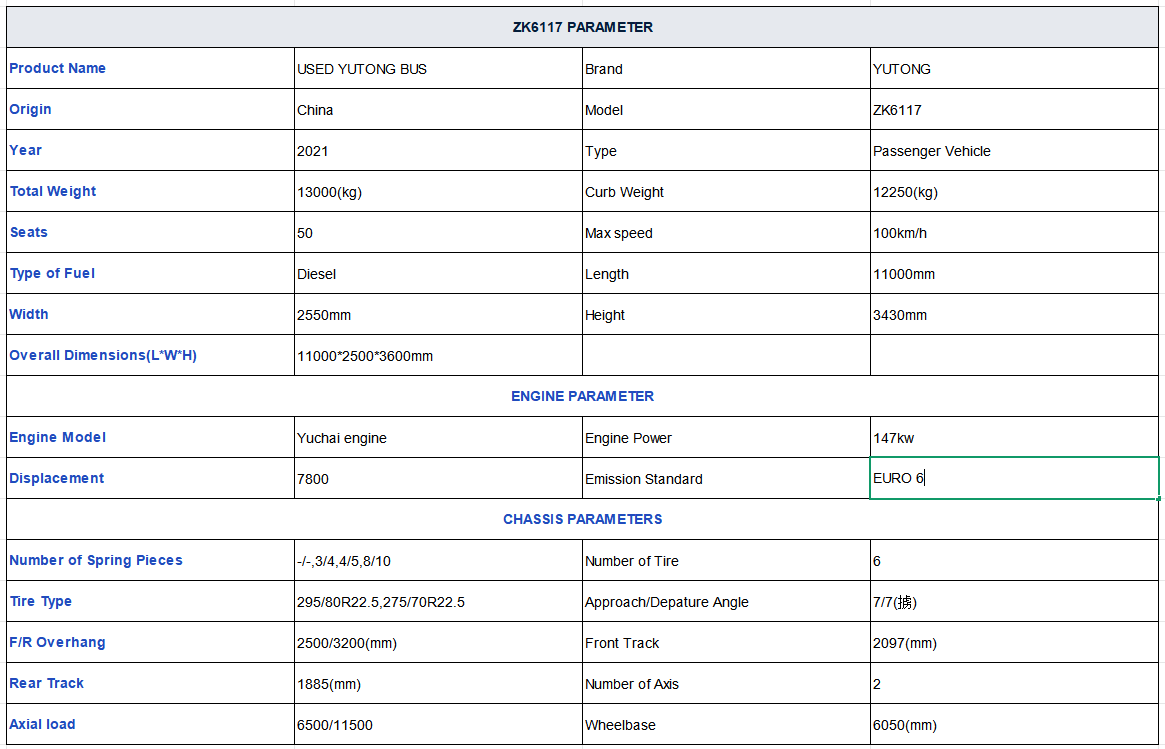Select the Engine Model label cell
This screenshot has width=1165, height=749.
click(151, 437)
